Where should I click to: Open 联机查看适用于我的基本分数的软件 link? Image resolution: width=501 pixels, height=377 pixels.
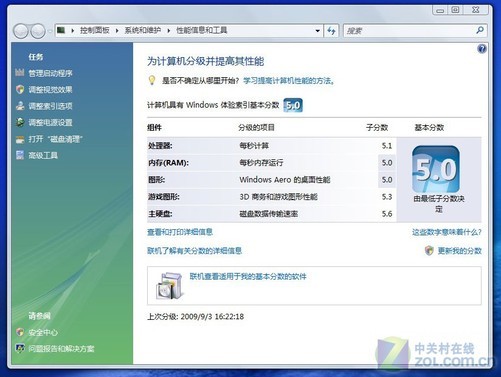[248, 276]
